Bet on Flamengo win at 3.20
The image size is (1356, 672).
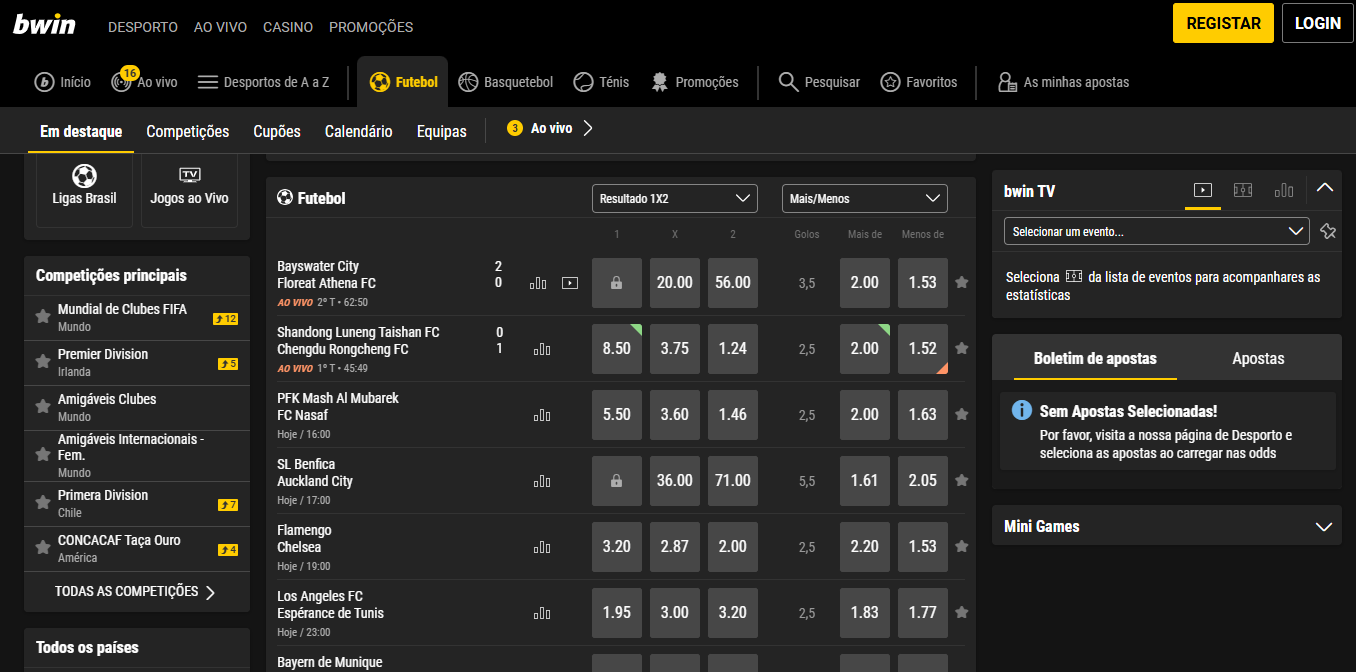[x=617, y=547]
